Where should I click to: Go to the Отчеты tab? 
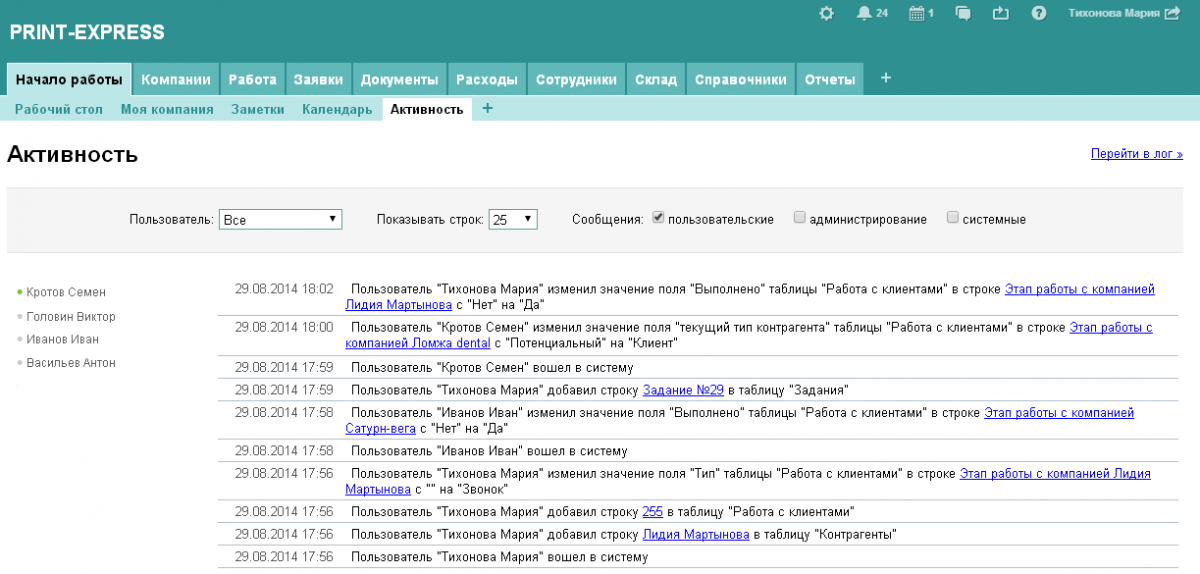point(830,80)
